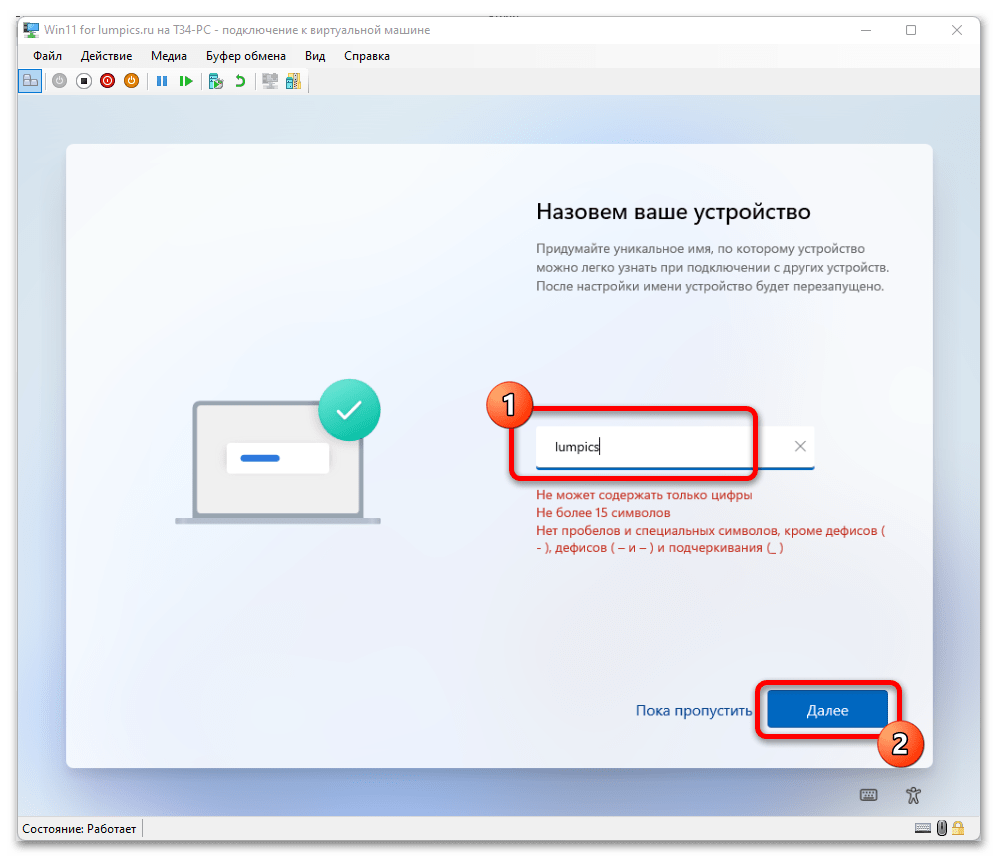Create a checkpoint using the toolbar icon
The image size is (997, 857).
tap(215, 81)
